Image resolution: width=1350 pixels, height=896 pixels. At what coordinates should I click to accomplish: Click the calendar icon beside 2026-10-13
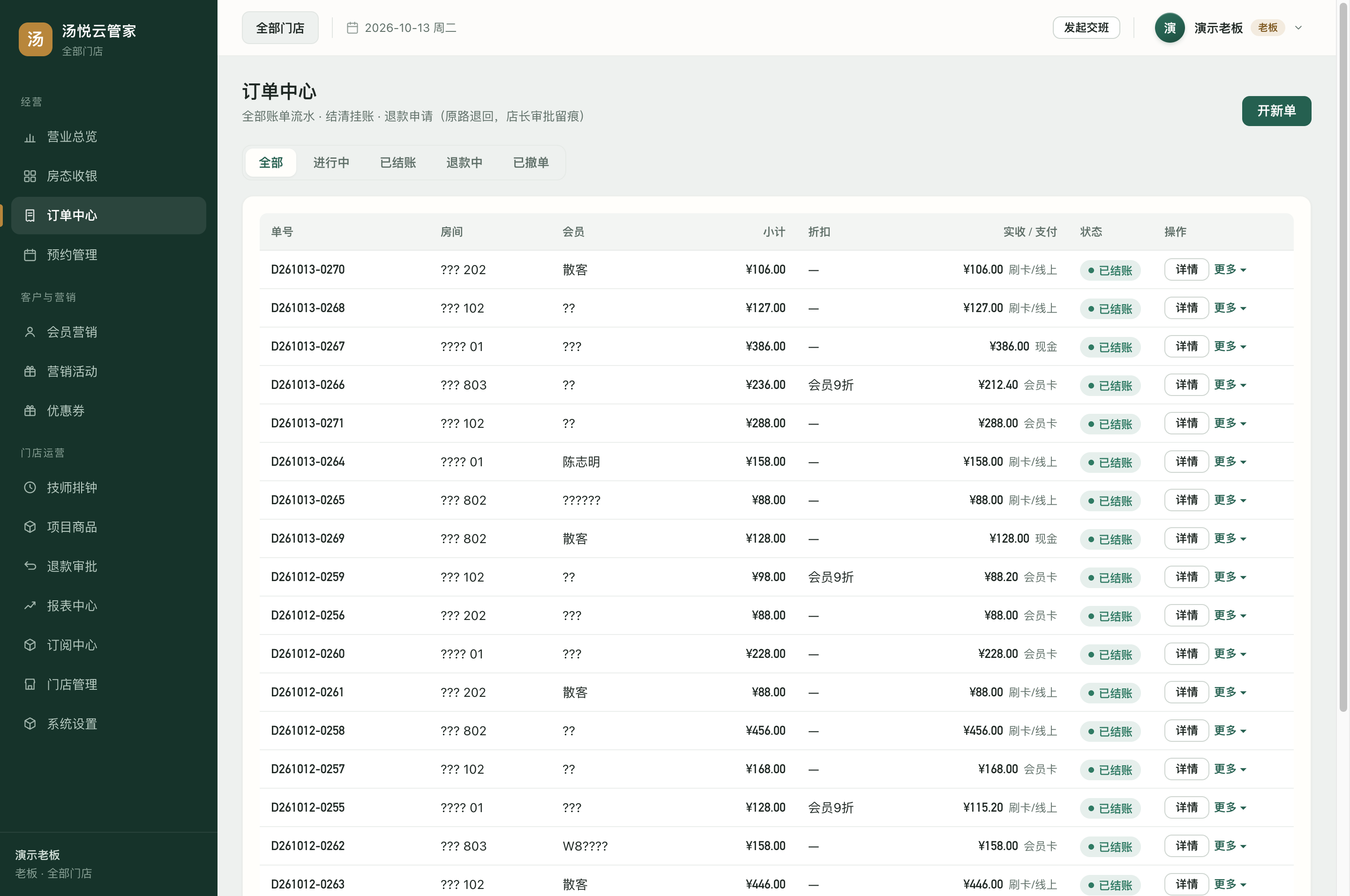click(x=352, y=28)
